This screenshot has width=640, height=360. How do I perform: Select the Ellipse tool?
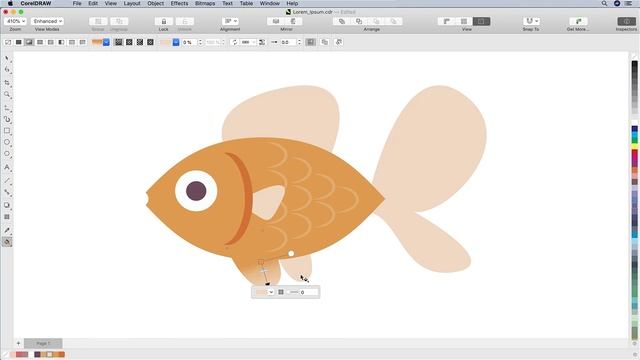7,142
